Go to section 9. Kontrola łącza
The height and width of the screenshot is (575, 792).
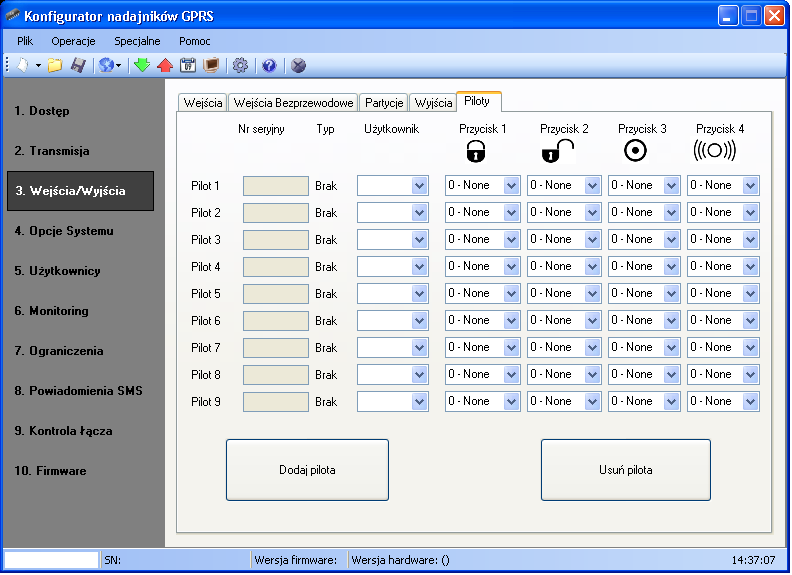pyautogui.click(x=64, y=431)
